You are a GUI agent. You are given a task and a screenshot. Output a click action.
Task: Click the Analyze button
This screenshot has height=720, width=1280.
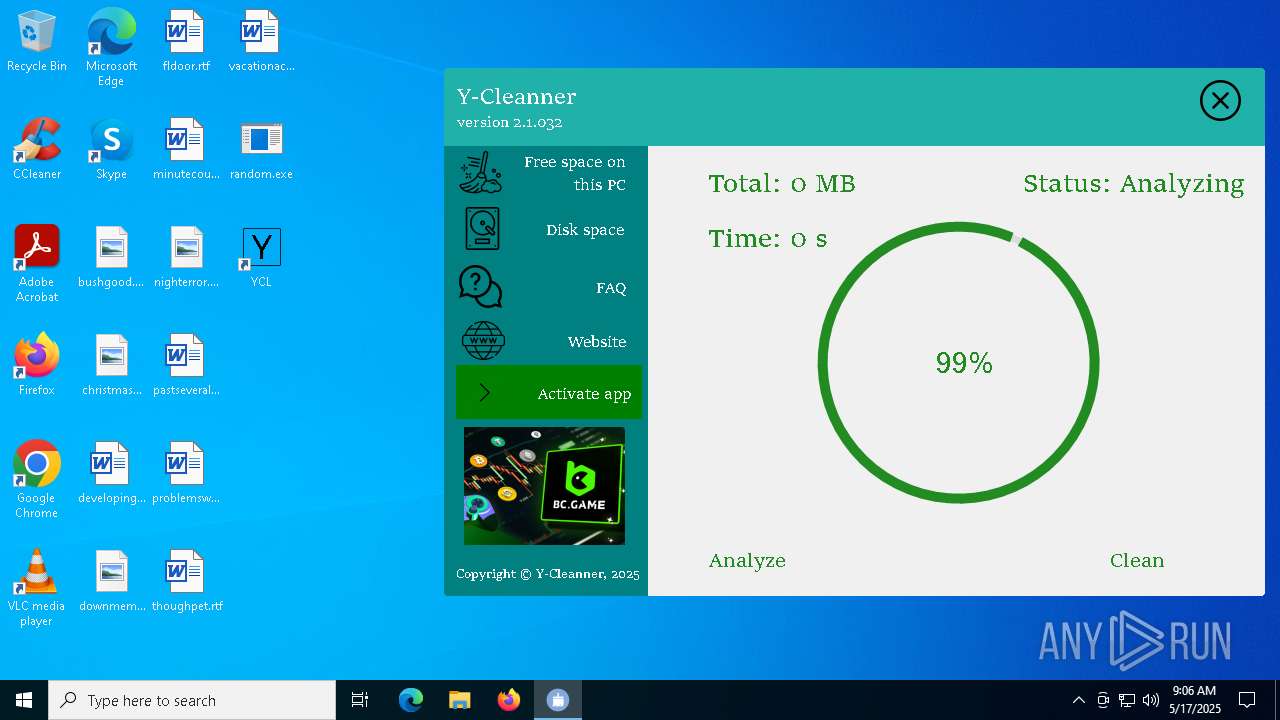pyautogui.click(x=747, y=561)
